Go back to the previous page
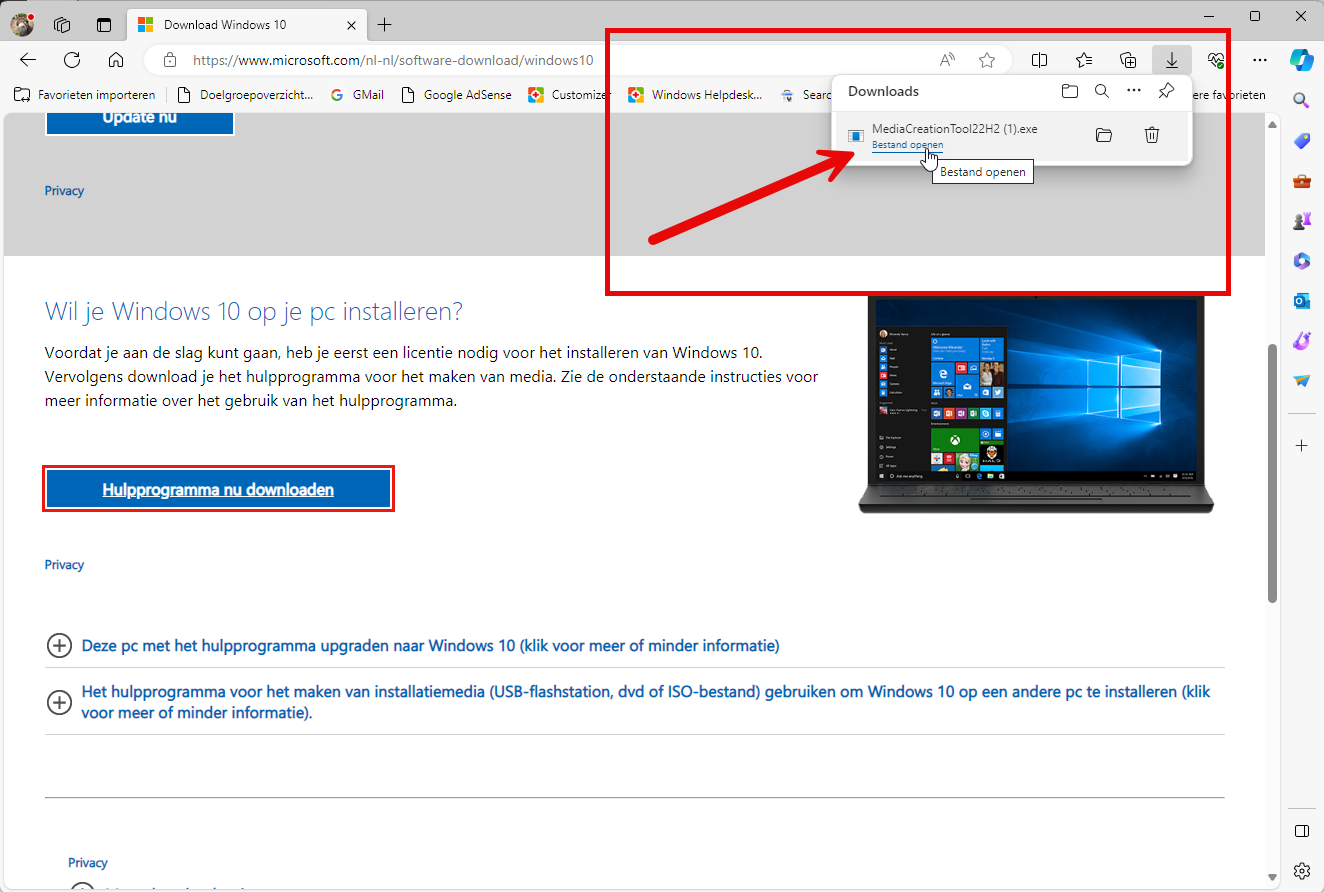Viewport: 1324px width, 892px height. (28, 60)
